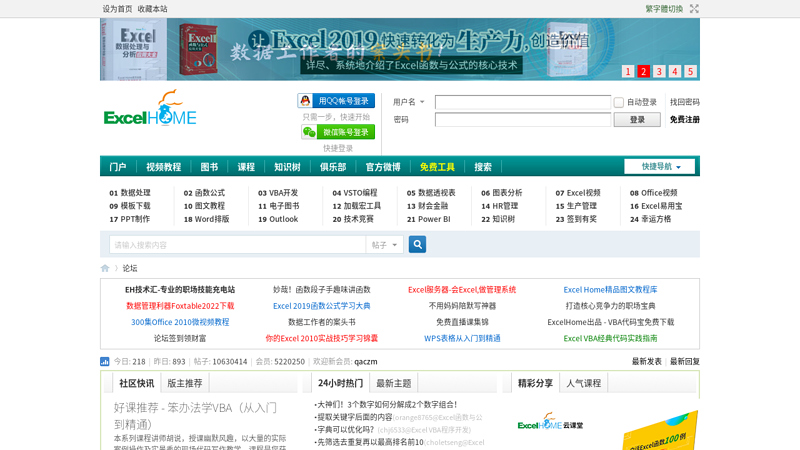Image resolution: width=800 pixels, height=450 pixels.
Task: Click the 登录 button
Action: [637, 119]
